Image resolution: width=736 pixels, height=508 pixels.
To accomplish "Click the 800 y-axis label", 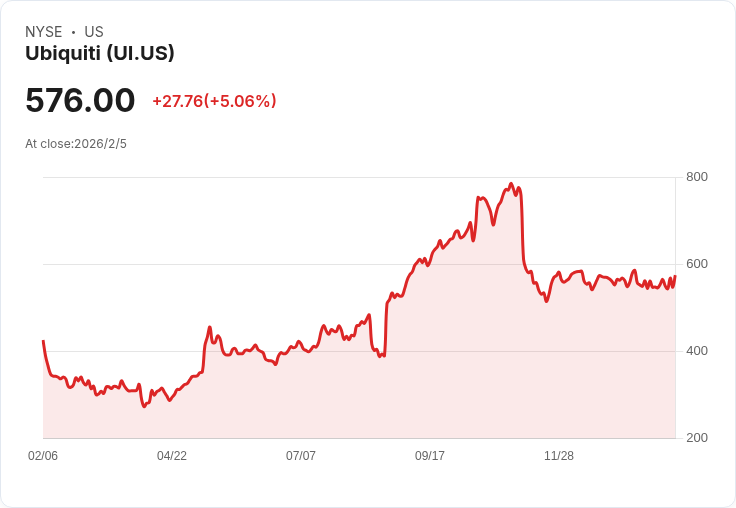I will pyautogui.click(x=697, y=177).
